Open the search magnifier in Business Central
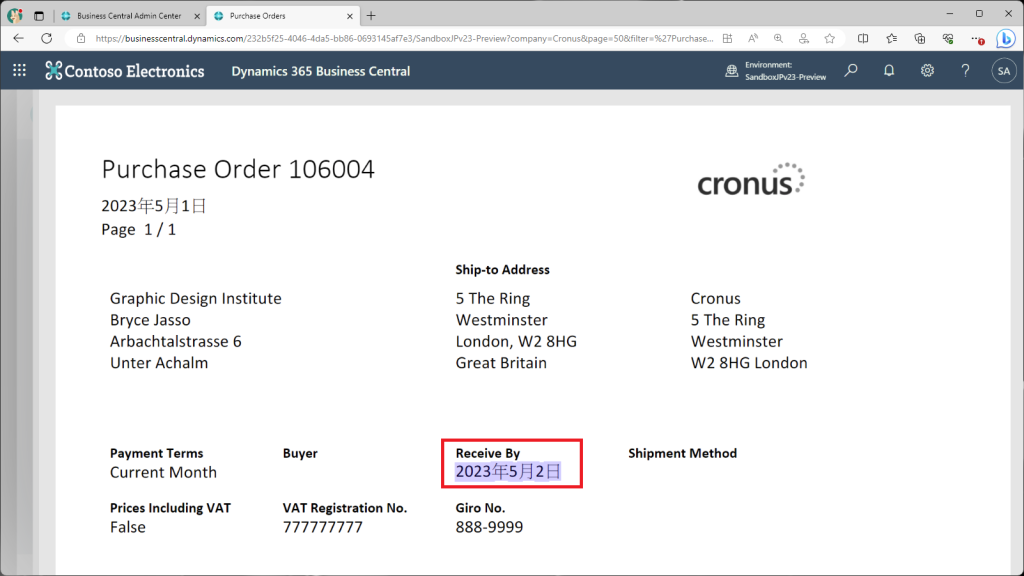Screen dimensions: 1024x576 click(851, 71)
